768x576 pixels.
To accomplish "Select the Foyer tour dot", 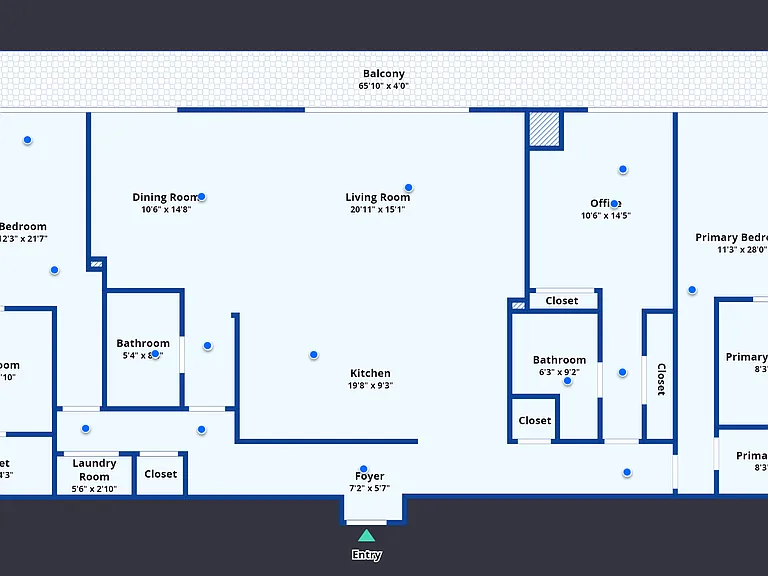I will 363,469.
